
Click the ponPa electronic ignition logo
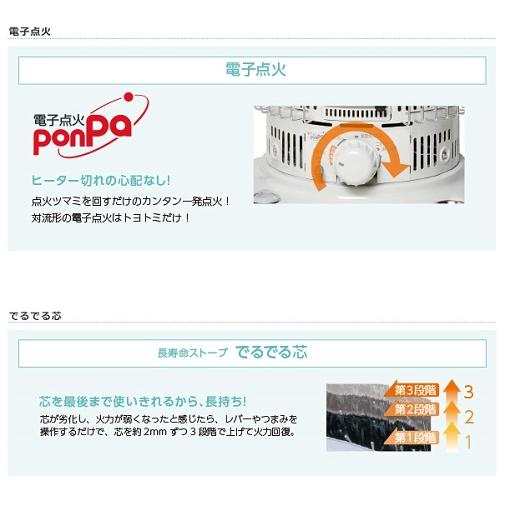pos(91,125)
